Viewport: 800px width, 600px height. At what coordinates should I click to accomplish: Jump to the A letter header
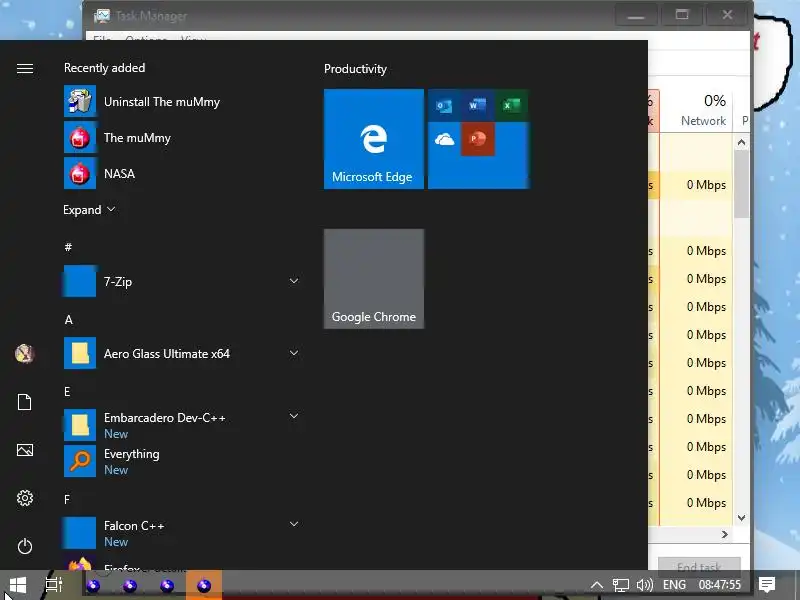[x=69, y=320]
